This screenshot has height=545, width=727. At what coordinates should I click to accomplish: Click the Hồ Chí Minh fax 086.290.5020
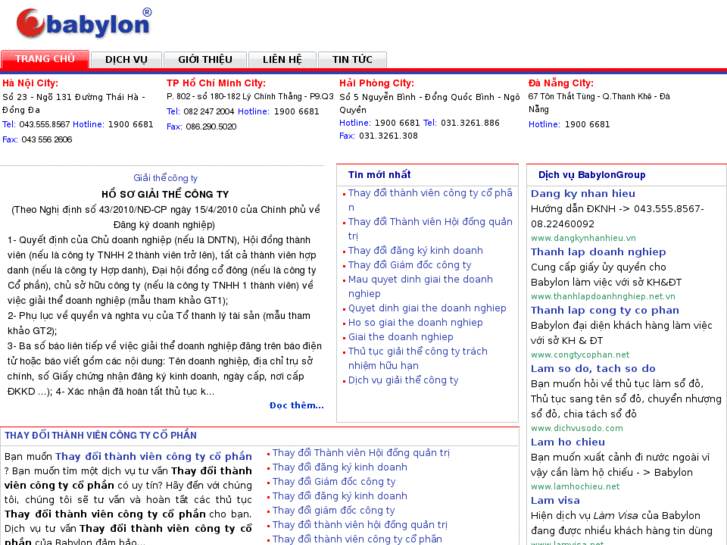click(x=211, y=127)
